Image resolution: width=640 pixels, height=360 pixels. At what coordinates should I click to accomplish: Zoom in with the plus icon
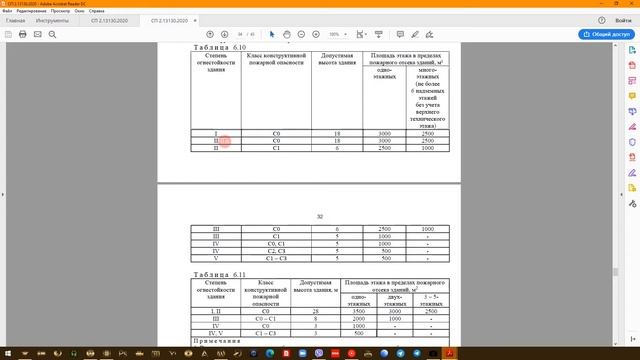(x=316, y=34)
